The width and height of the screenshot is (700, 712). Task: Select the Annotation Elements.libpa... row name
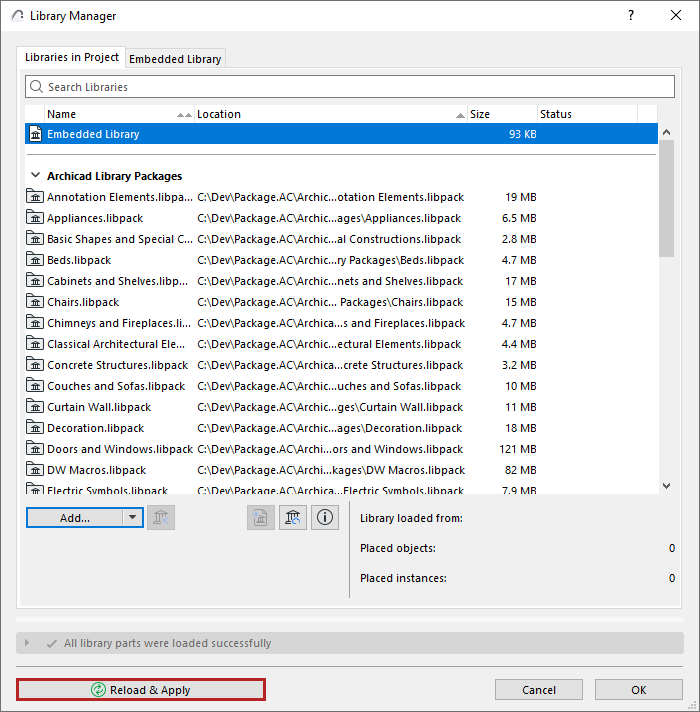click(120, 197)
